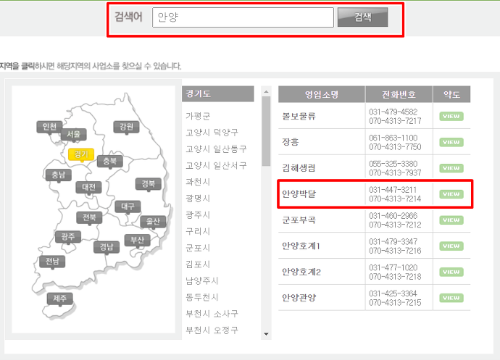
Task: Select 울산 region marker on map
Action: pyautogui.click(x=153, y=222)
